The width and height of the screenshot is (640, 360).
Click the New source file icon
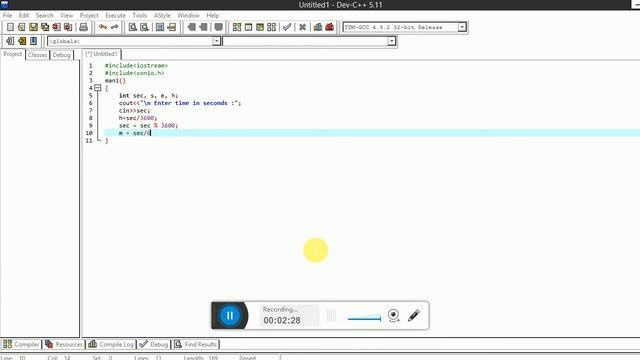click(x=10, y=27)
